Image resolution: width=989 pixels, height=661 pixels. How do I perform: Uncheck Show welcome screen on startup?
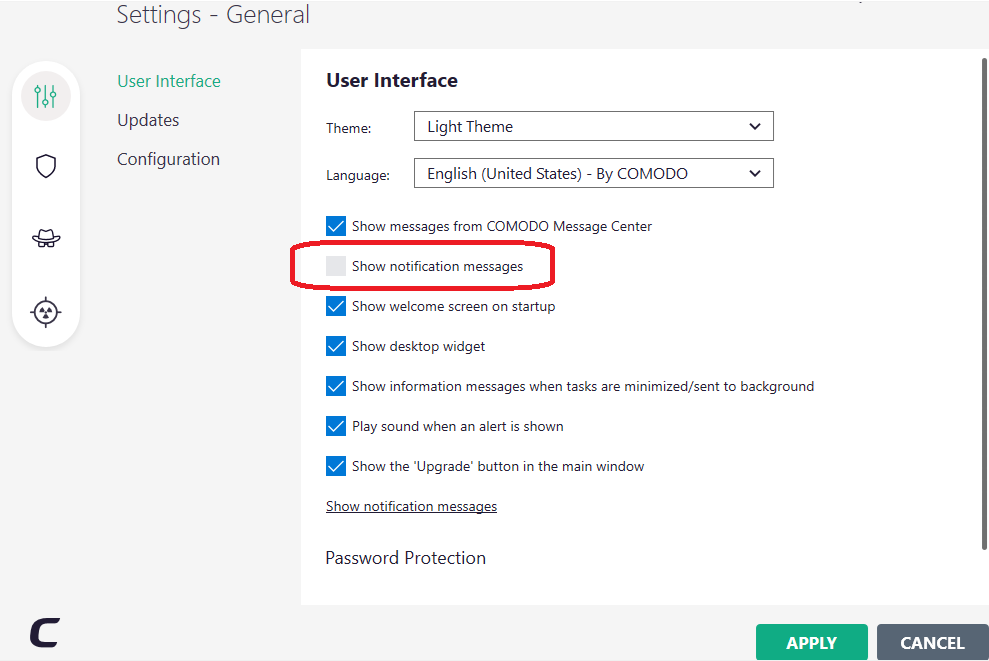[336, 306]
